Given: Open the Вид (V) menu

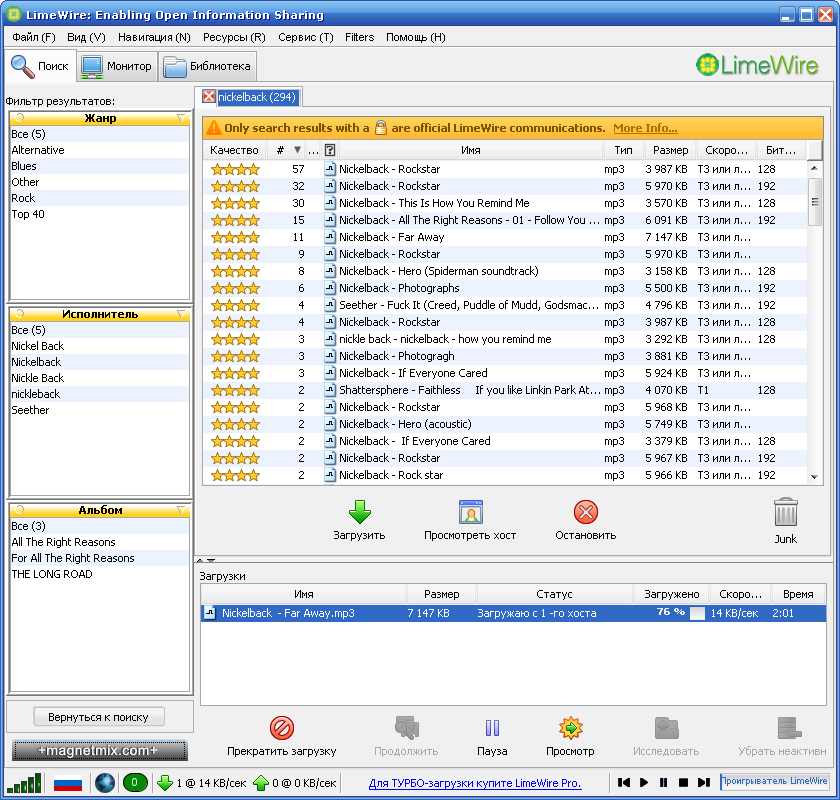Looking at the screenshot, I should (x=86, y=37).
